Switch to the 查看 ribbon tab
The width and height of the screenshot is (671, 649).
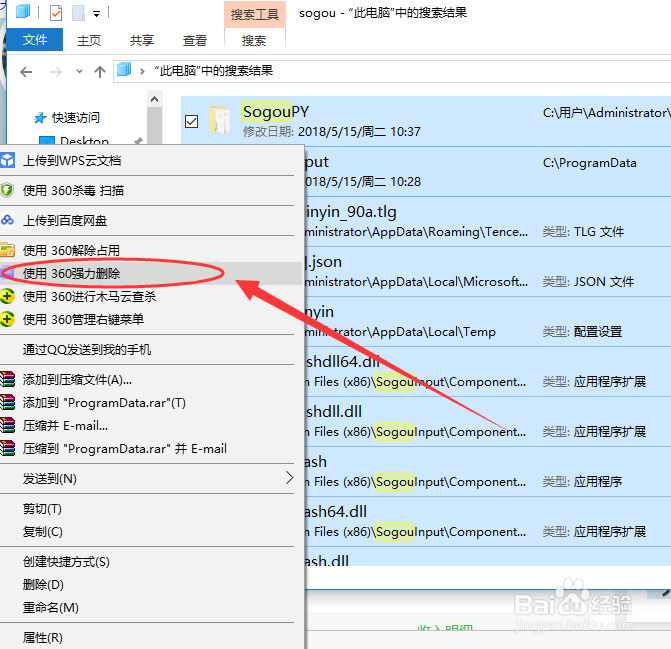(x=195, y=41)
